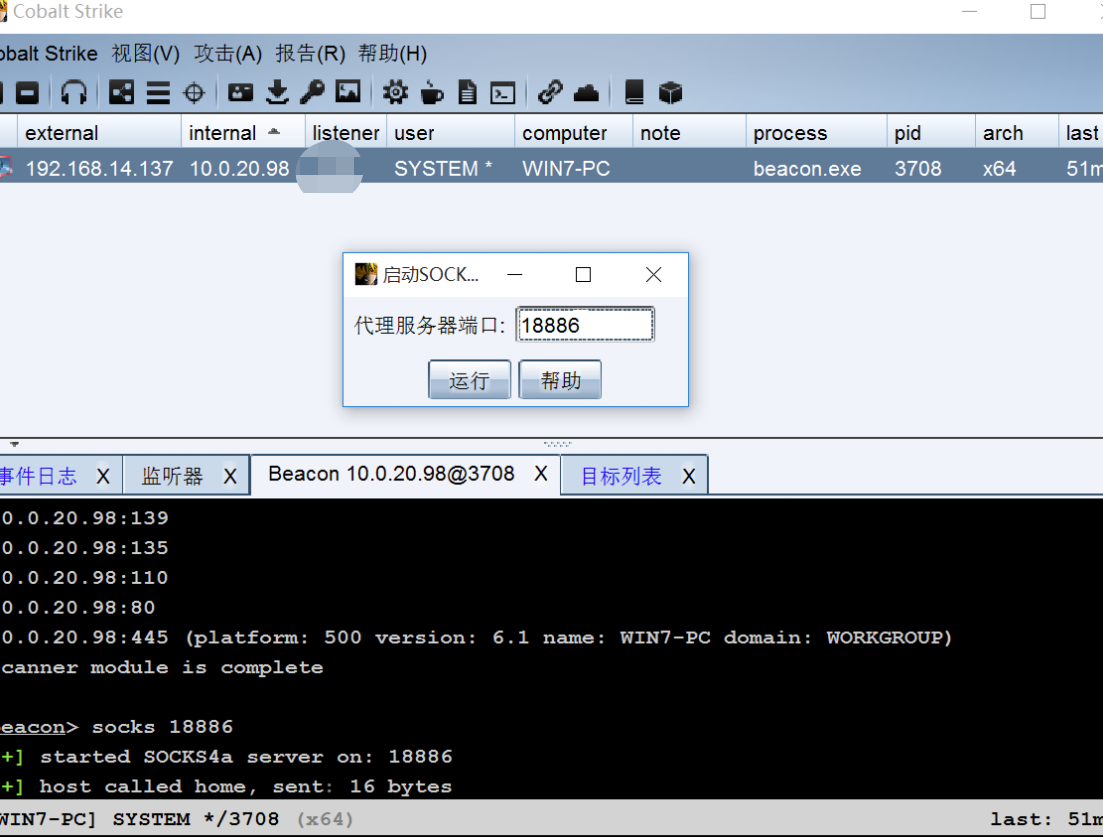Host a file (document icon)
This screenshot has width=1103, height=837.
[467, 91]
